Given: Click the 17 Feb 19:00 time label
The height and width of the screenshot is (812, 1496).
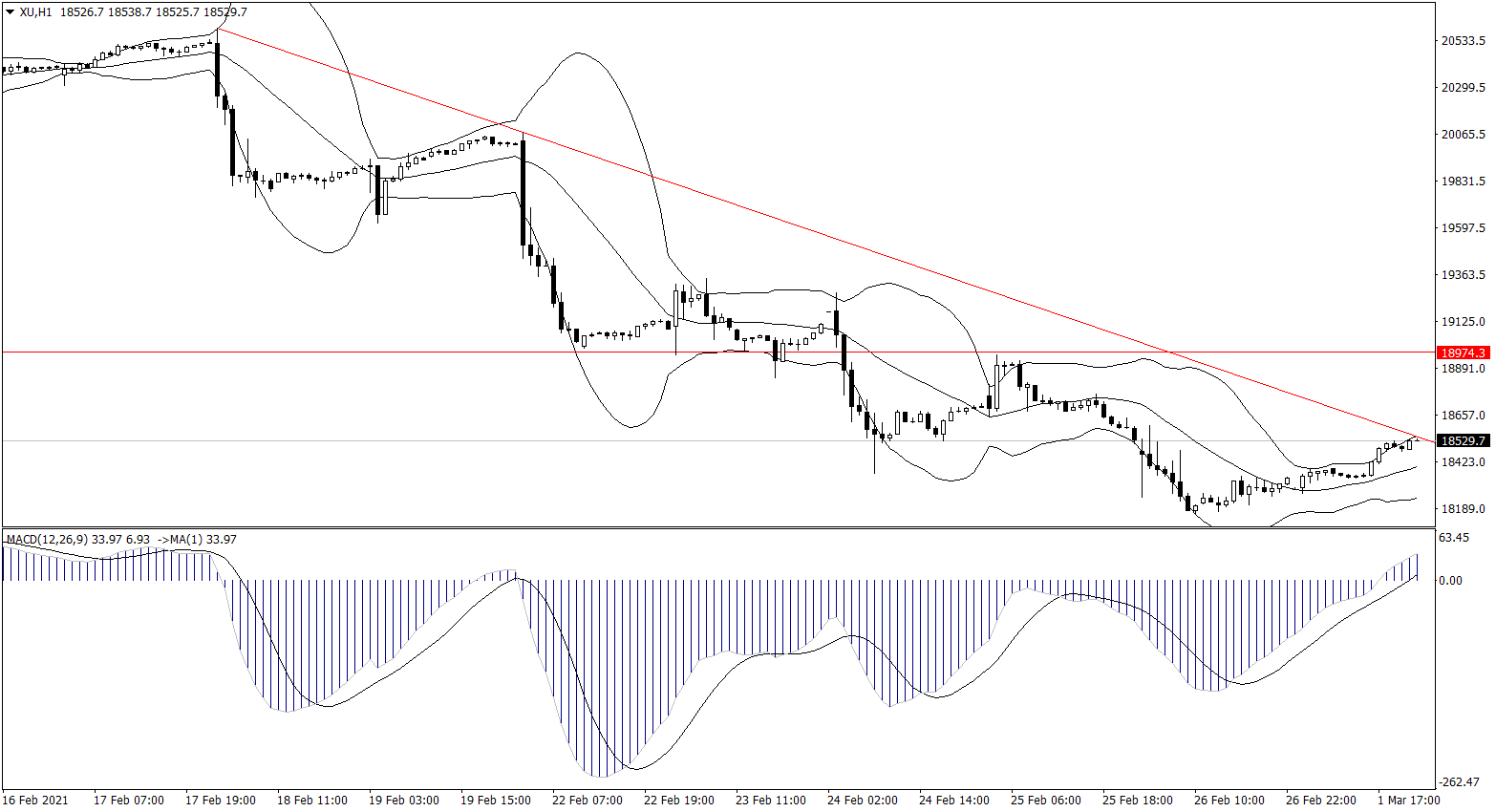Looking at the screenshot, I should click(221, 801).
